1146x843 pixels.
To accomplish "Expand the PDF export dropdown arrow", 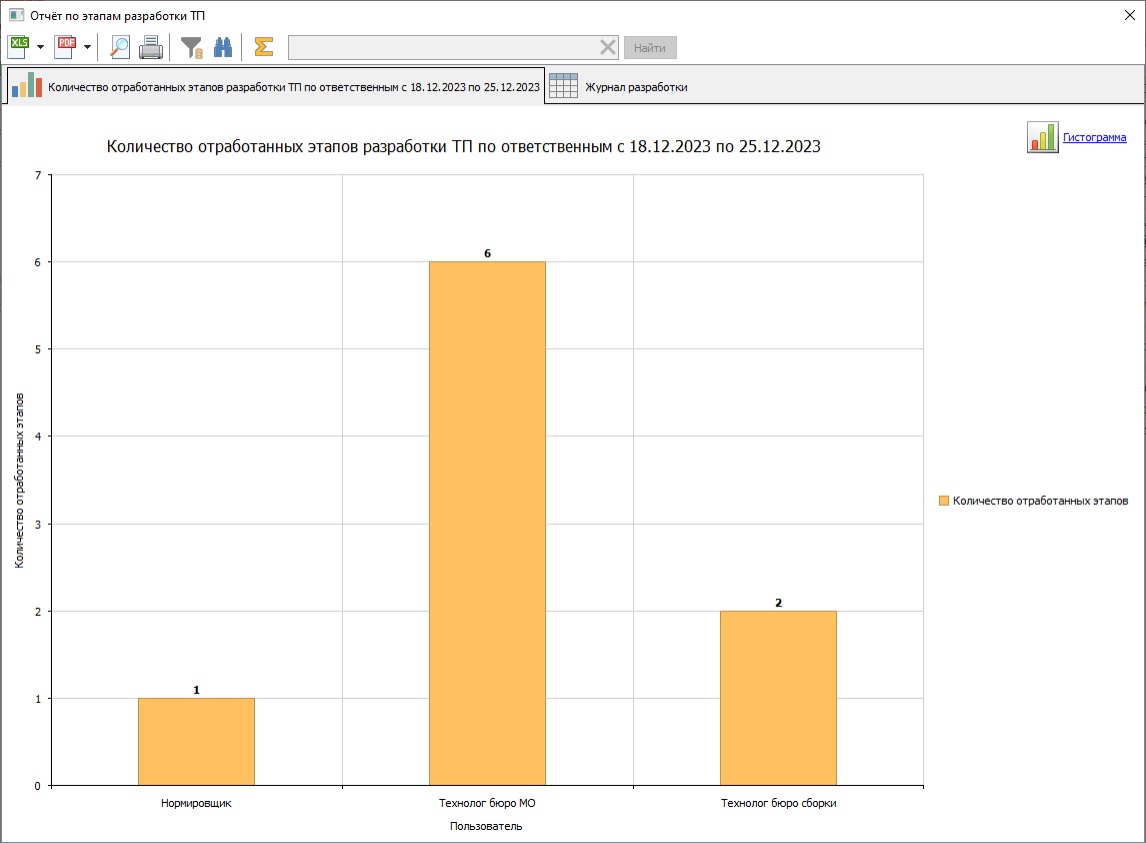I will pos(87,47).
